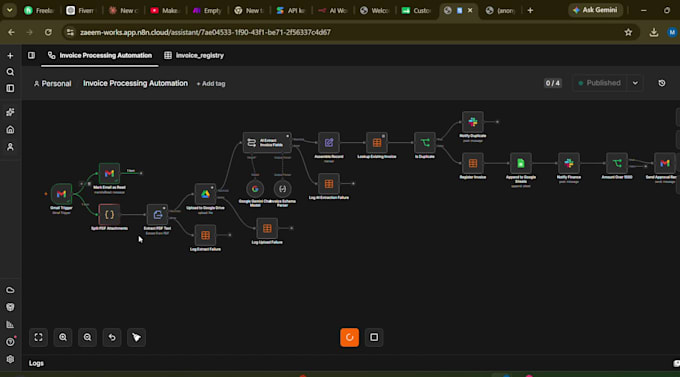Open browser downloads icon

click(654, 32)
